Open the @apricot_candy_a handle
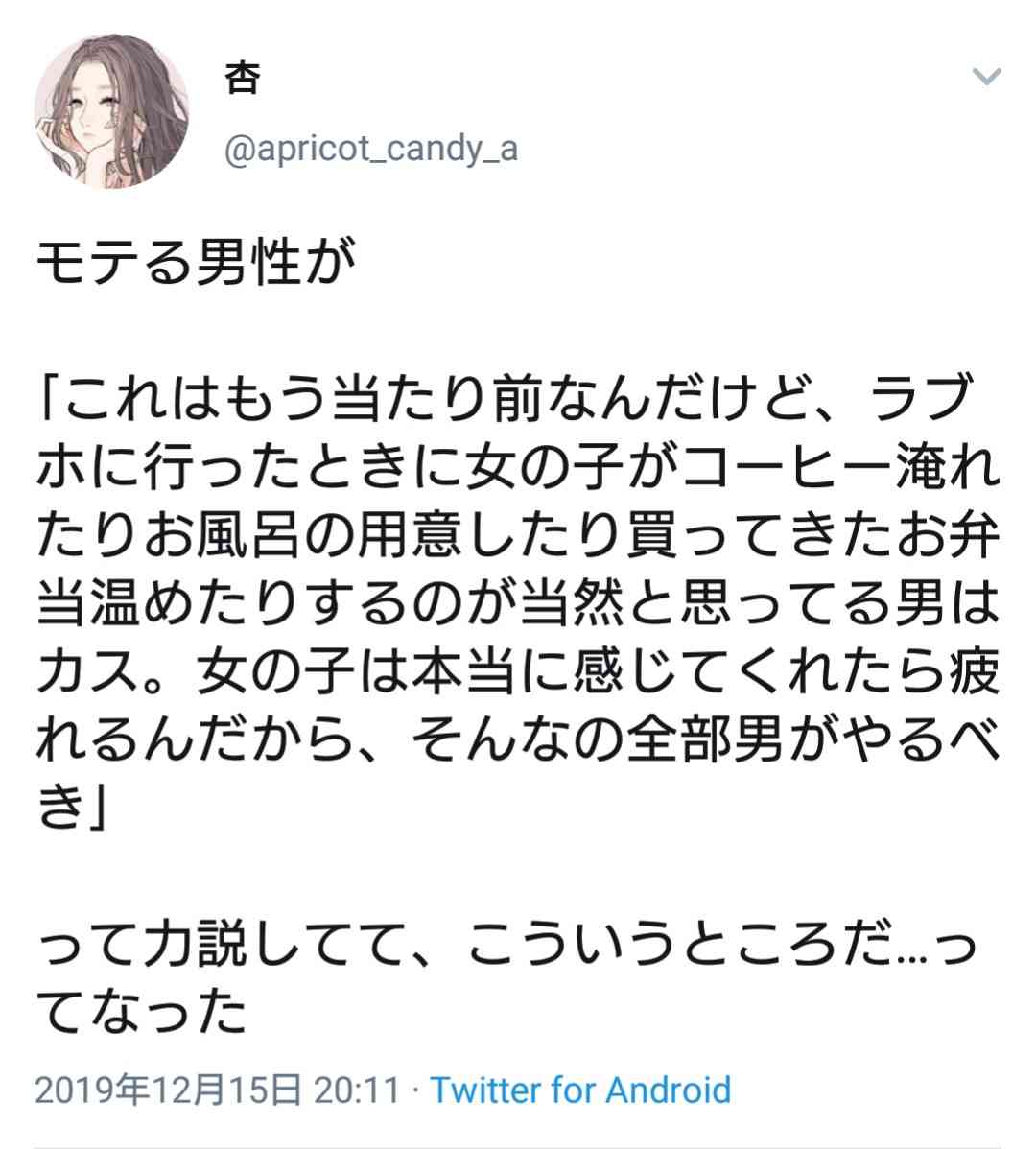 [370, 149]
